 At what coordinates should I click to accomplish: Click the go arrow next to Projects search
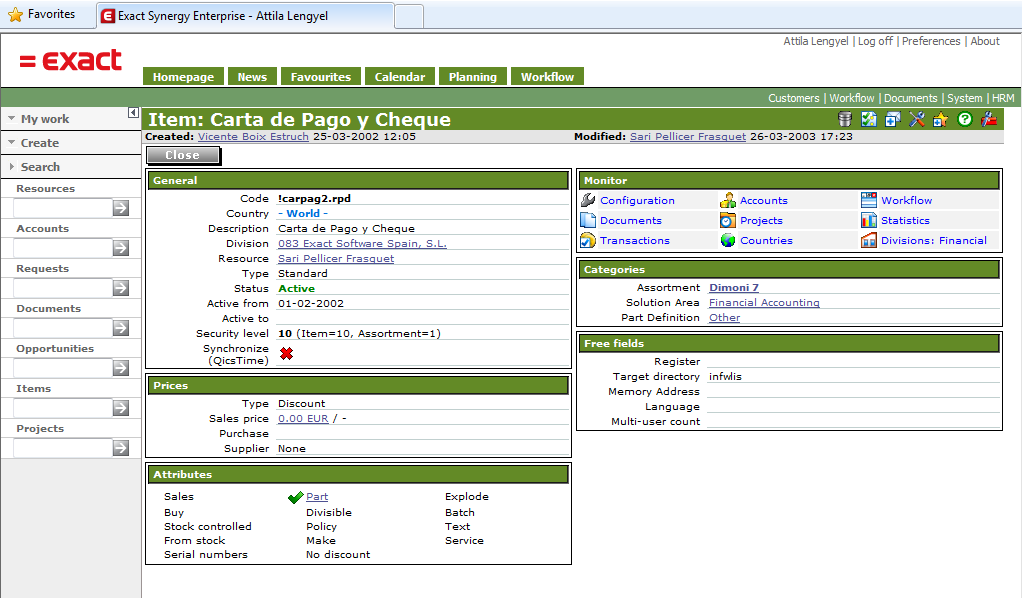click(121, 448)
